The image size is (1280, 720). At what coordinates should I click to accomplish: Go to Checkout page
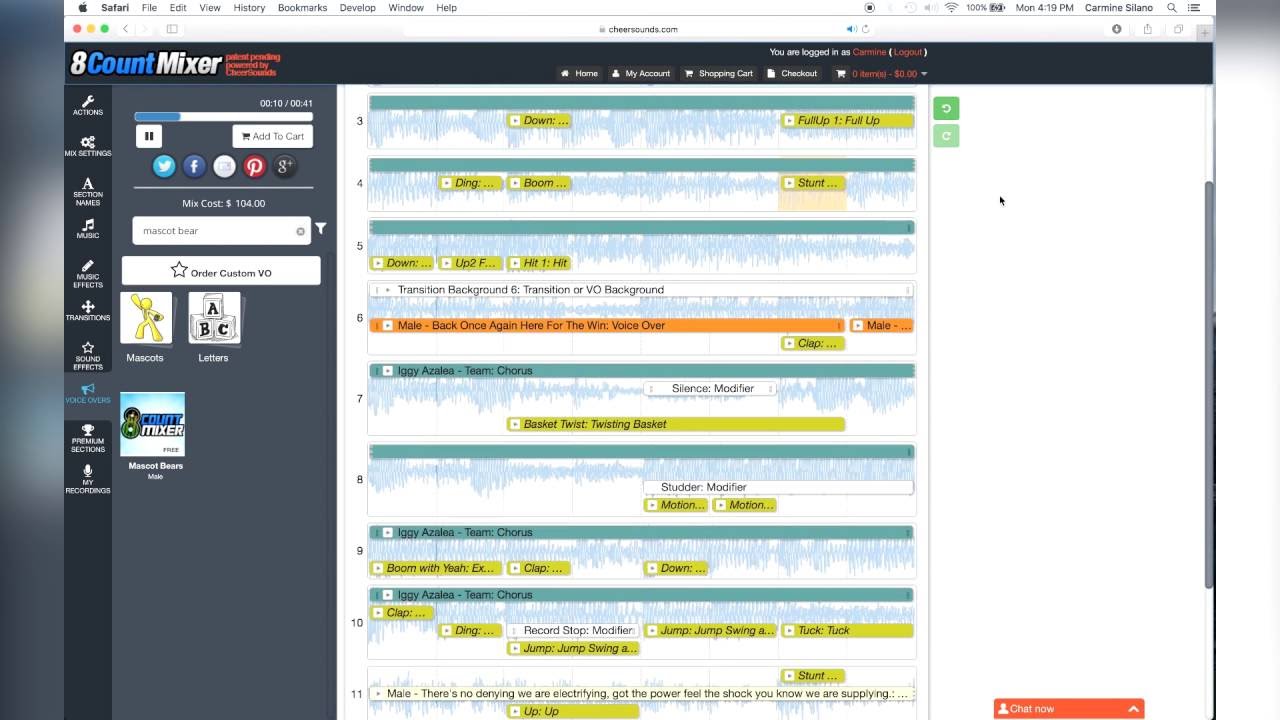click(792, 73)
